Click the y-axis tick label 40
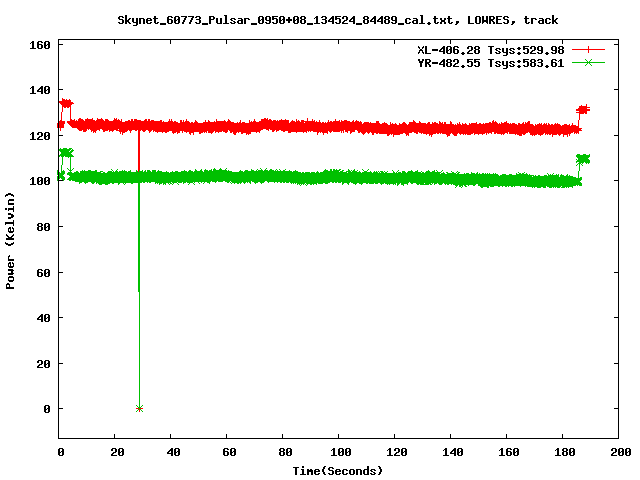 click(x=43, y=318)
